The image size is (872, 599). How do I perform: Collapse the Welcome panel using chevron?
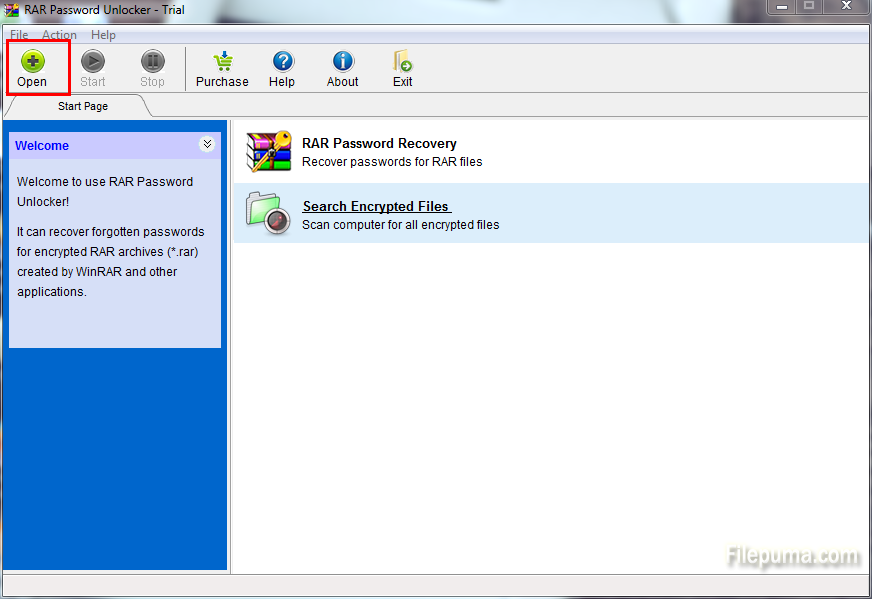pos(207,144)
